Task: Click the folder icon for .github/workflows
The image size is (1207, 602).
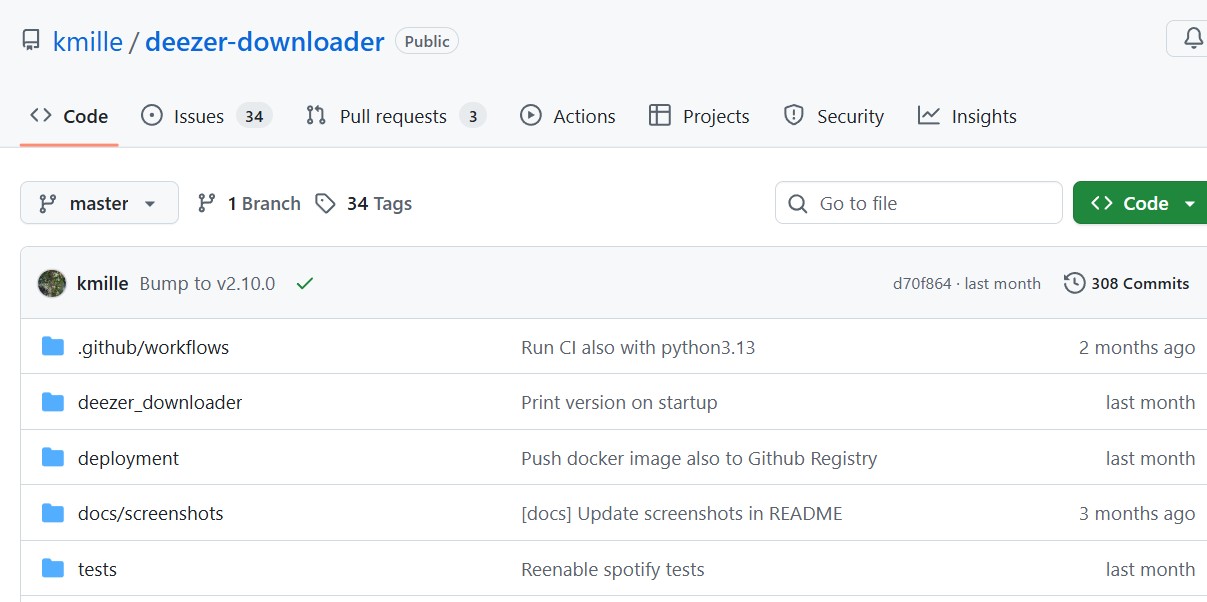Action: point(53,346)
